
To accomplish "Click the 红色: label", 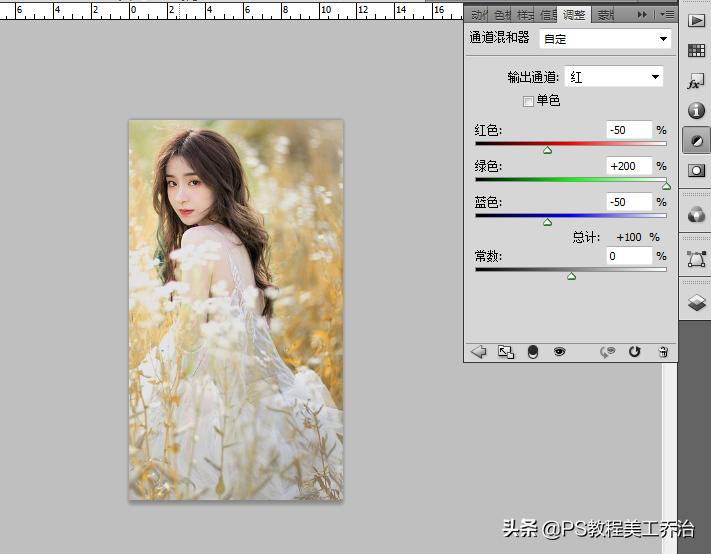I will (488, 131).
